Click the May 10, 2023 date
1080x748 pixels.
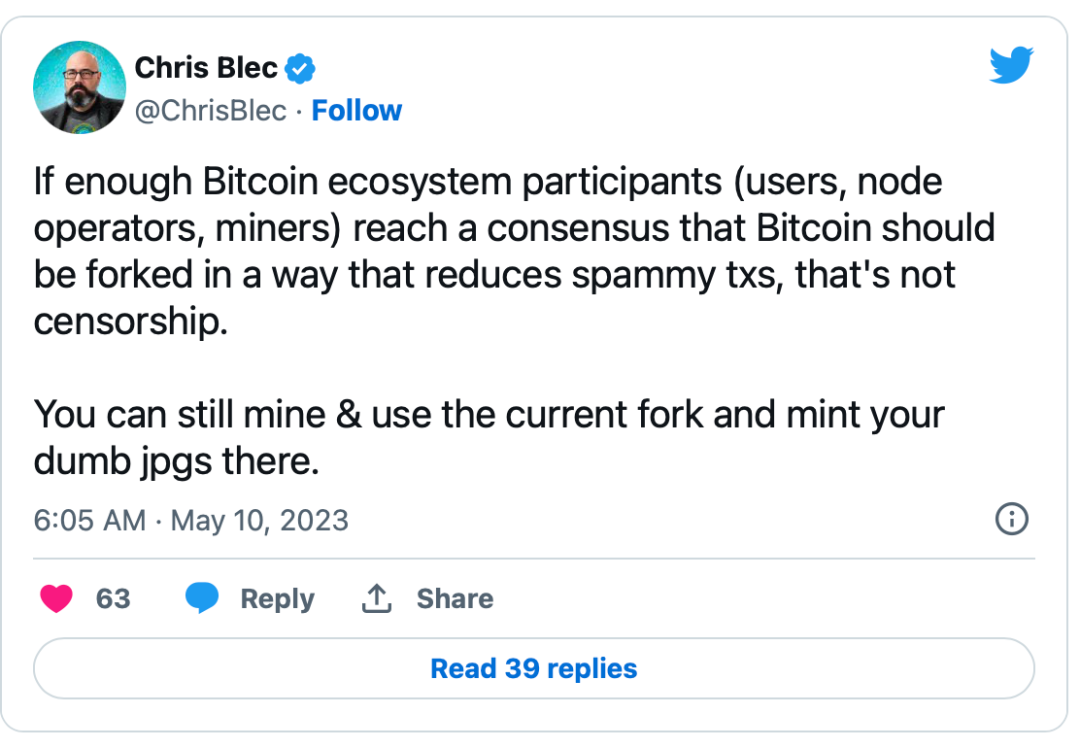pyautogui.click(x=260, y=521)
